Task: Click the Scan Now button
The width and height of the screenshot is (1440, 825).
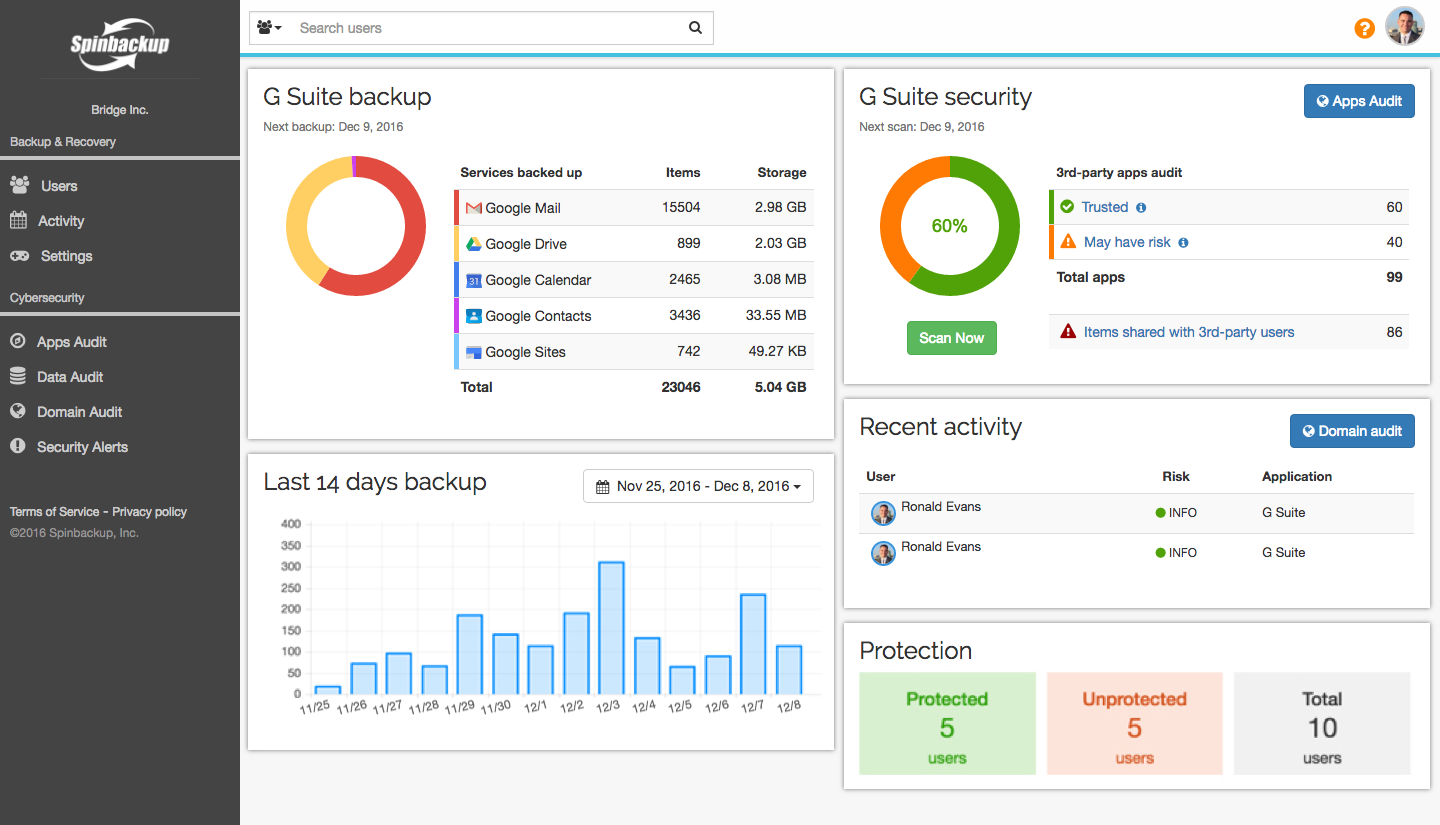Action: tap(952, 338)
